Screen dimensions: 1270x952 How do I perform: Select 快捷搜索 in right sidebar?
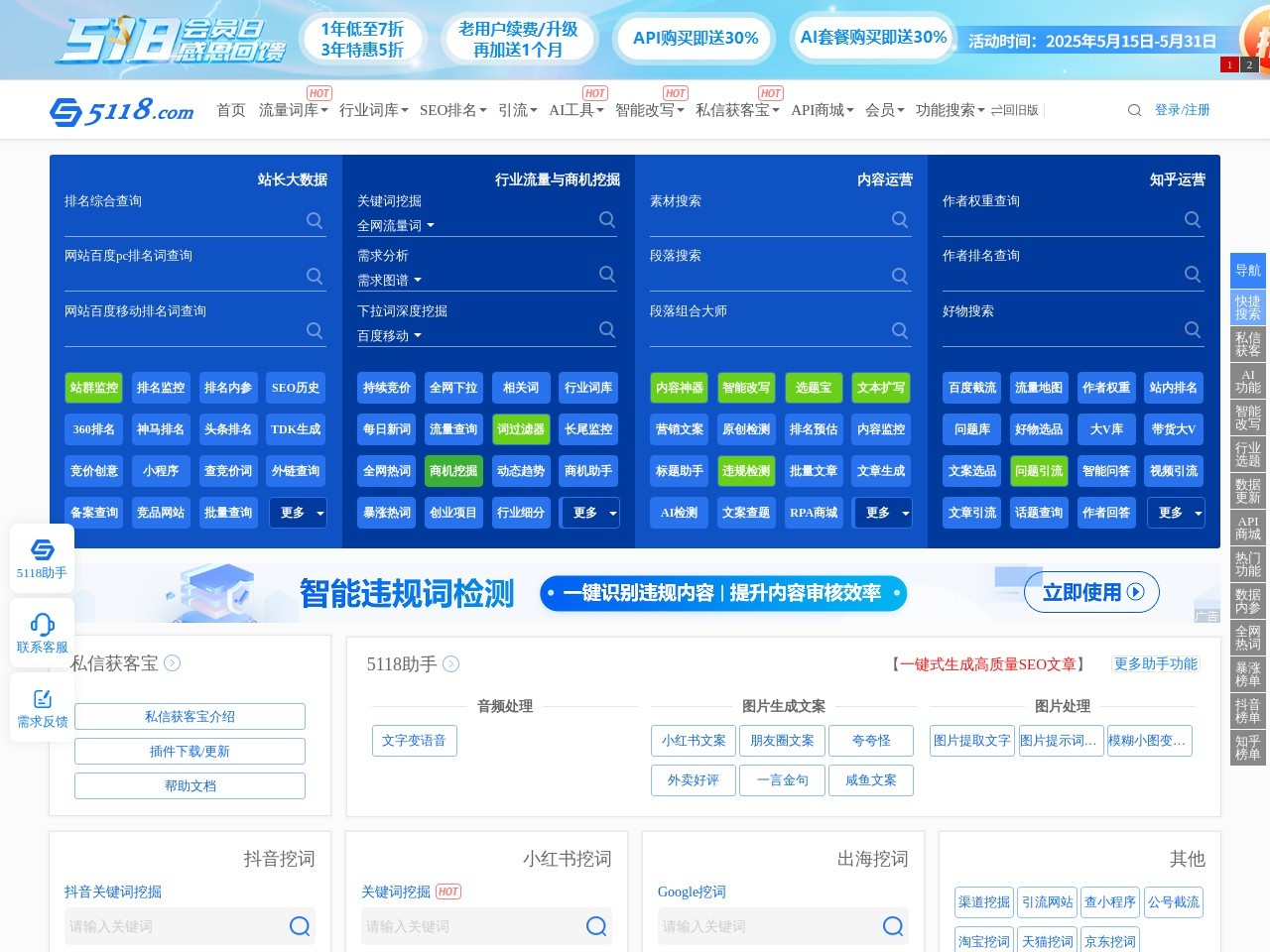point(1248,307)
